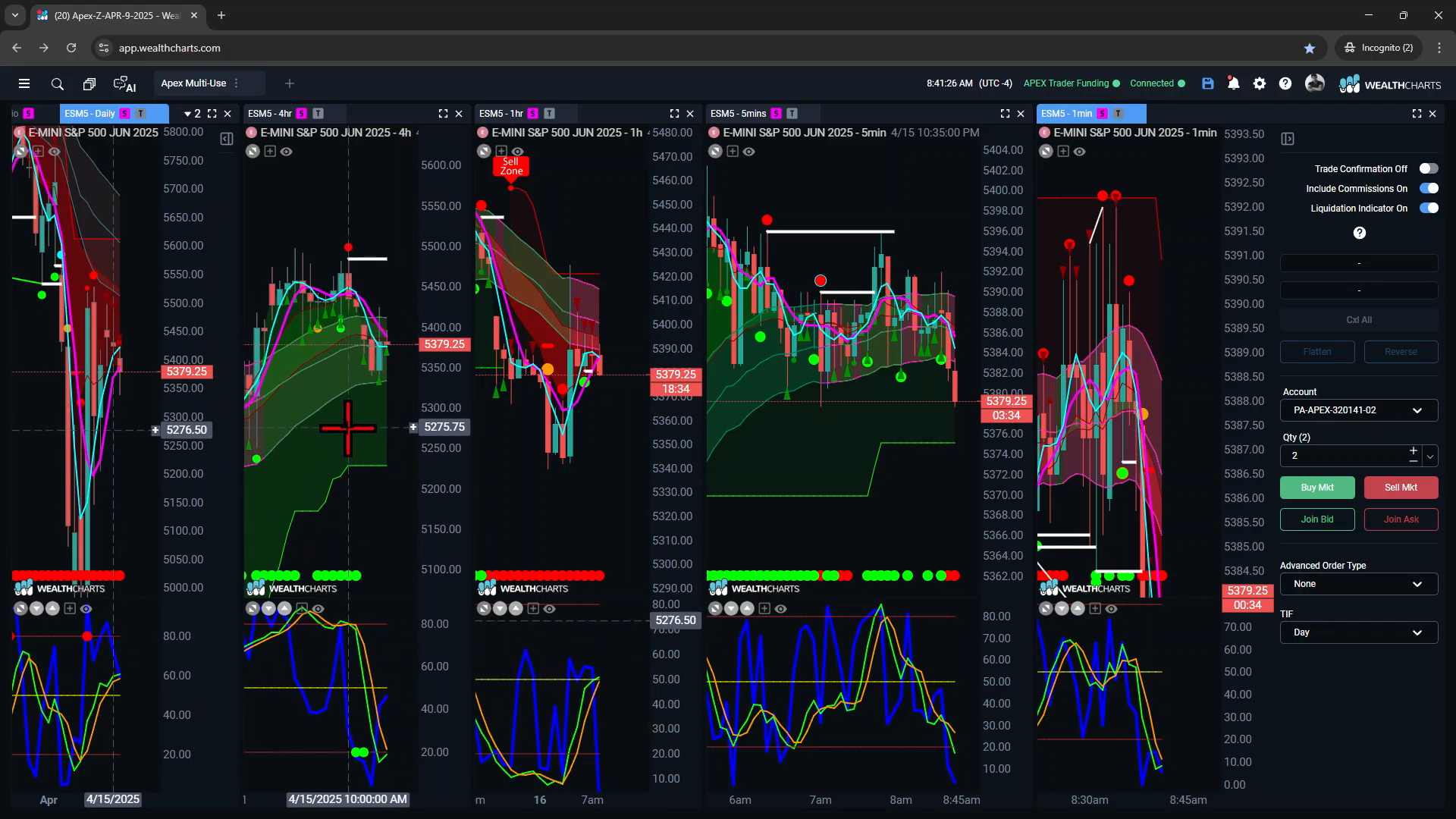Open the symbol search
1456x819 pixels.
pos(57,83)
